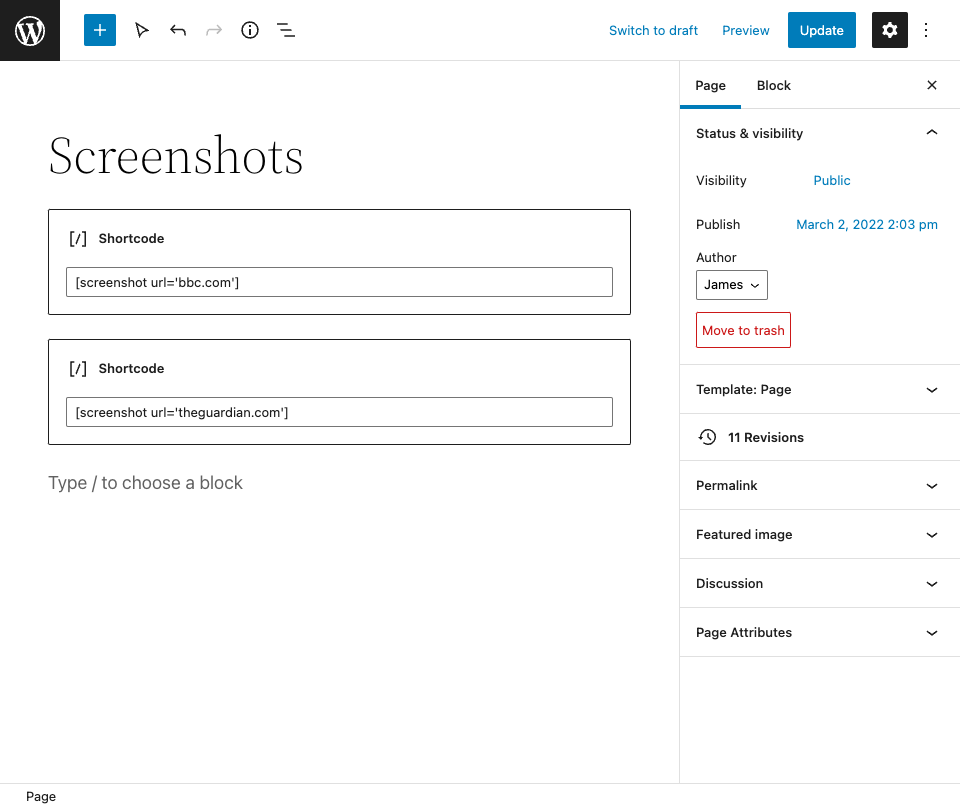This screenshot has width=960, height=808.
Task: Click the Update button
Action: (x=821, y=30)
